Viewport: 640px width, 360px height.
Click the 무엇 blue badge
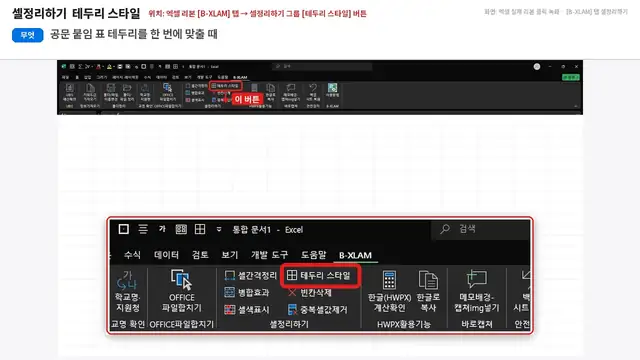[27, 35]
